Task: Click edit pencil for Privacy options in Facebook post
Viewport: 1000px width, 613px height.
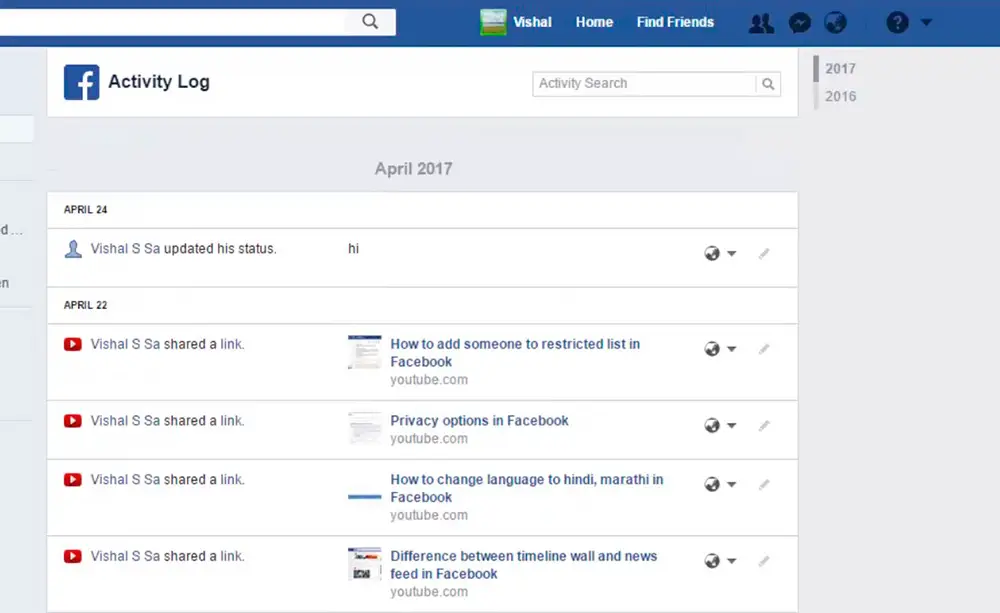Action: coord(764,426)
